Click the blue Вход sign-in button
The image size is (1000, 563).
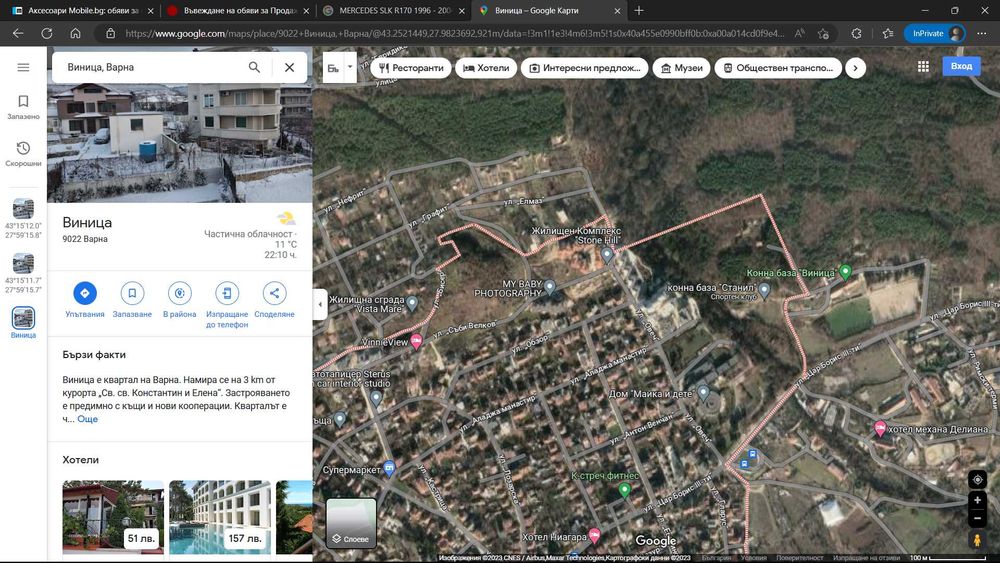(x=961, y=66)
